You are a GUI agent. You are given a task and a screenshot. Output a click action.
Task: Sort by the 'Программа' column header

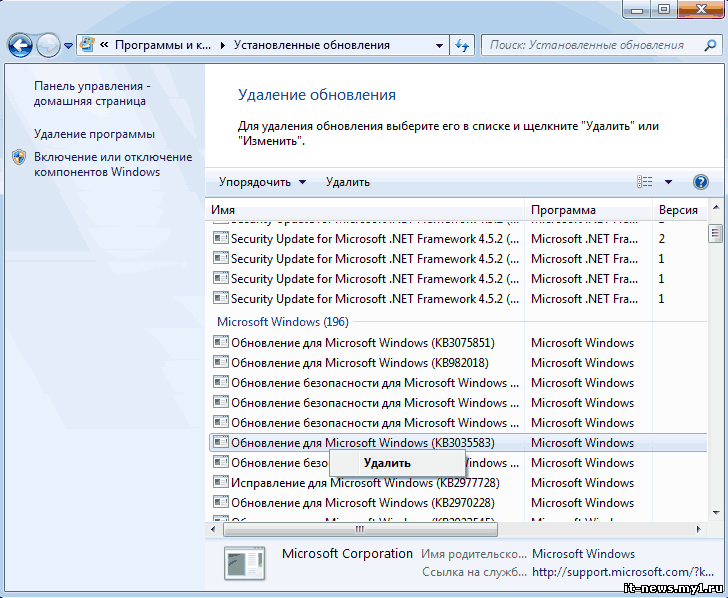pos(588,210)
